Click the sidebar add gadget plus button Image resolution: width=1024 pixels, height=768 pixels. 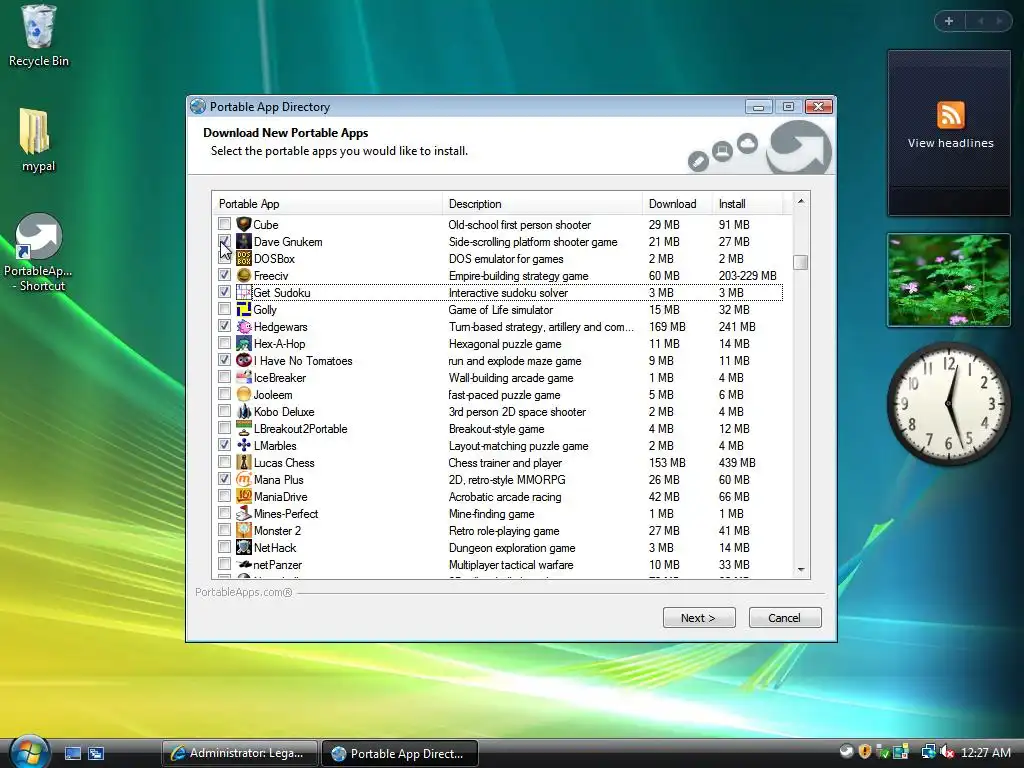[949, 21]
